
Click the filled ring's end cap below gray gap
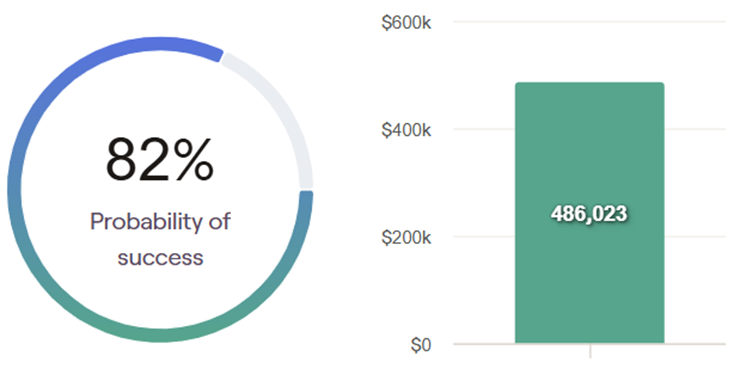tap(306, 196)
